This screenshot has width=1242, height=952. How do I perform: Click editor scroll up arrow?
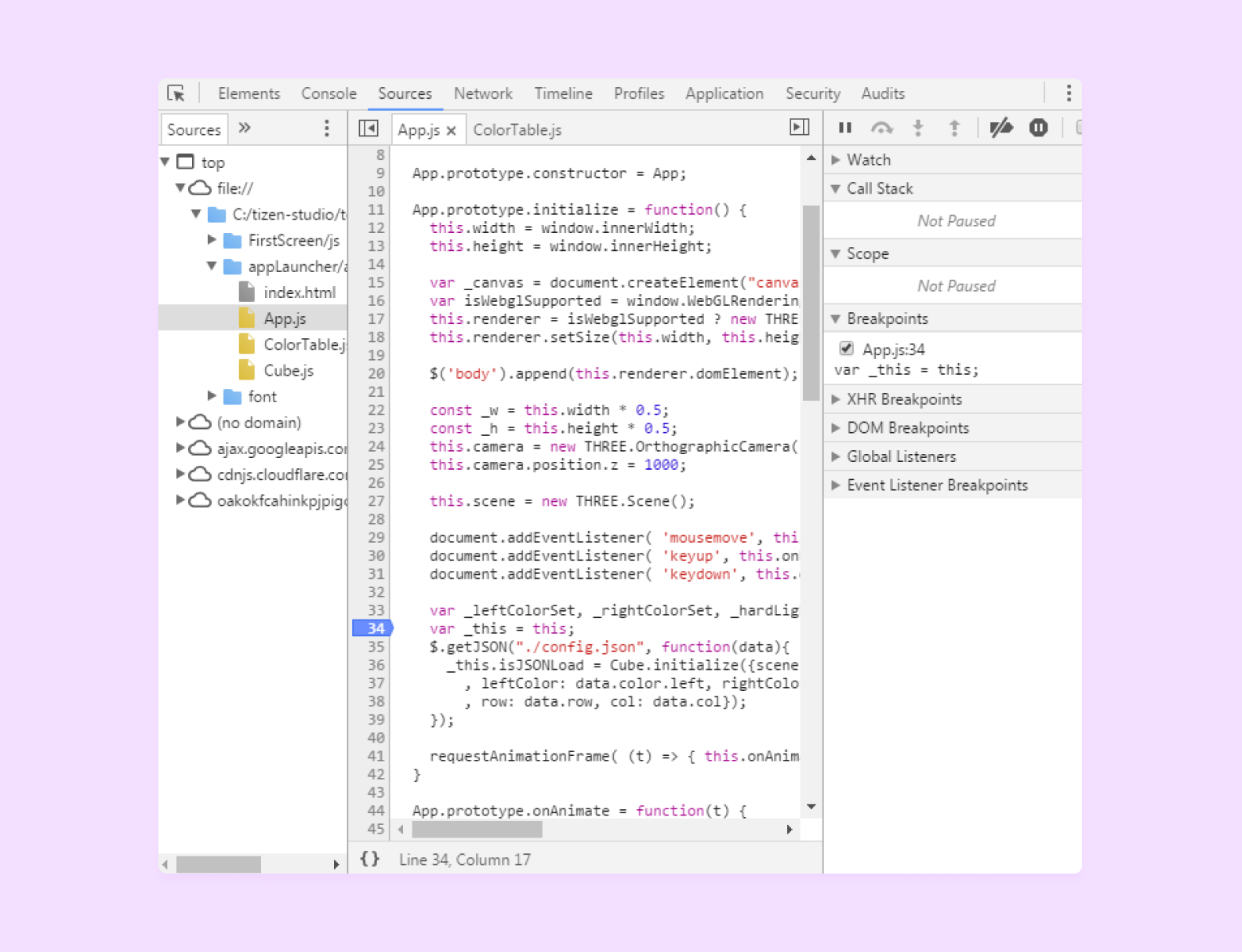click(811, 158)
